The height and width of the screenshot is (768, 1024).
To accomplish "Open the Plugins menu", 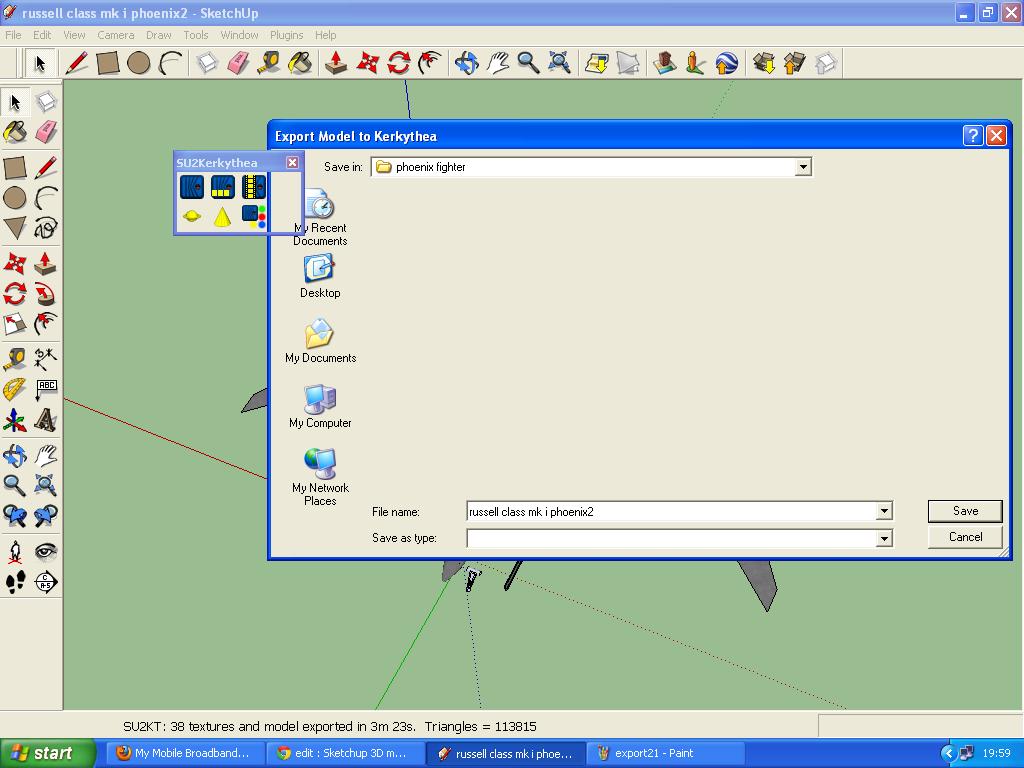I will pos(287,35).
